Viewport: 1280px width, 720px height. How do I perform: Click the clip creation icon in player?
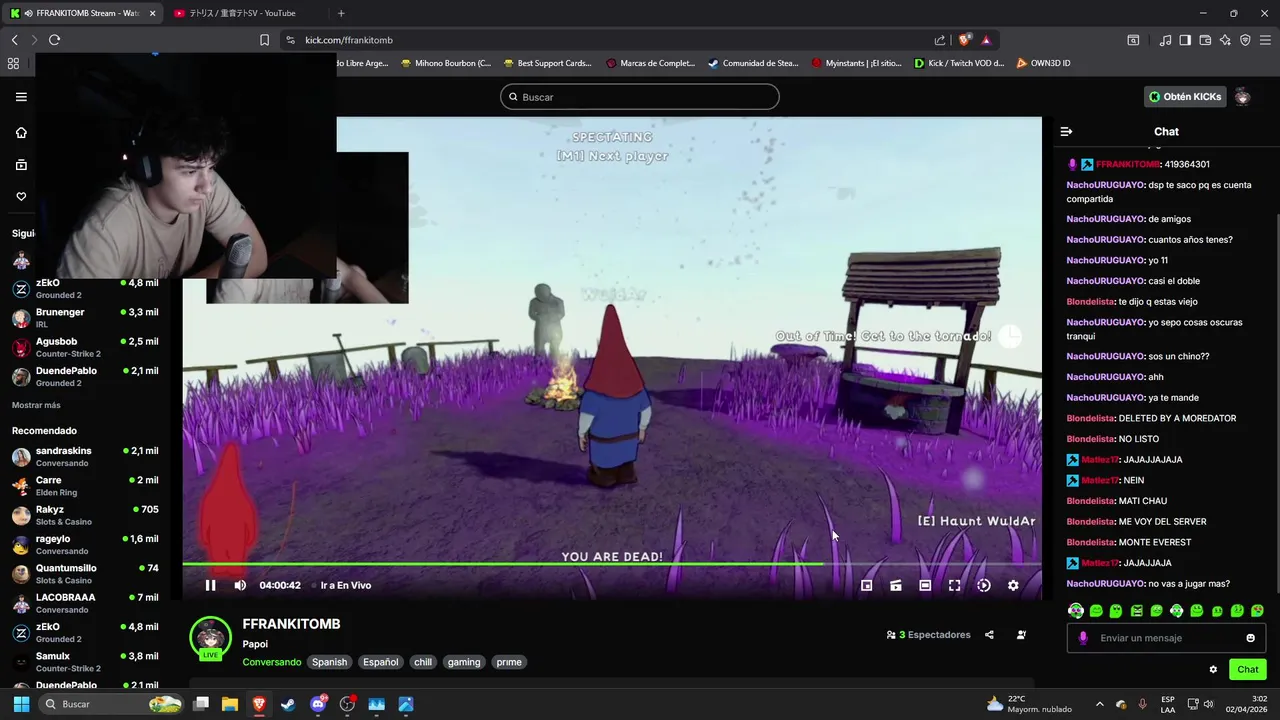click(896, 585)
